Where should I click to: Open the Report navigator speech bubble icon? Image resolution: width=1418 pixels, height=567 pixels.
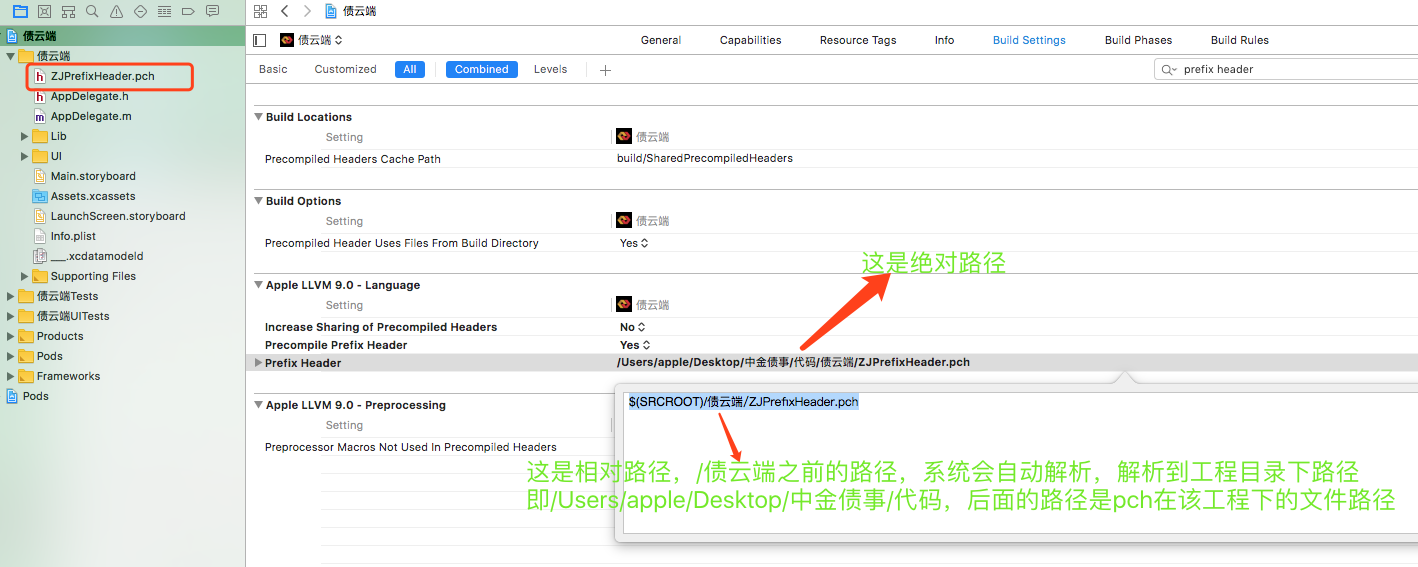(212, 11)
